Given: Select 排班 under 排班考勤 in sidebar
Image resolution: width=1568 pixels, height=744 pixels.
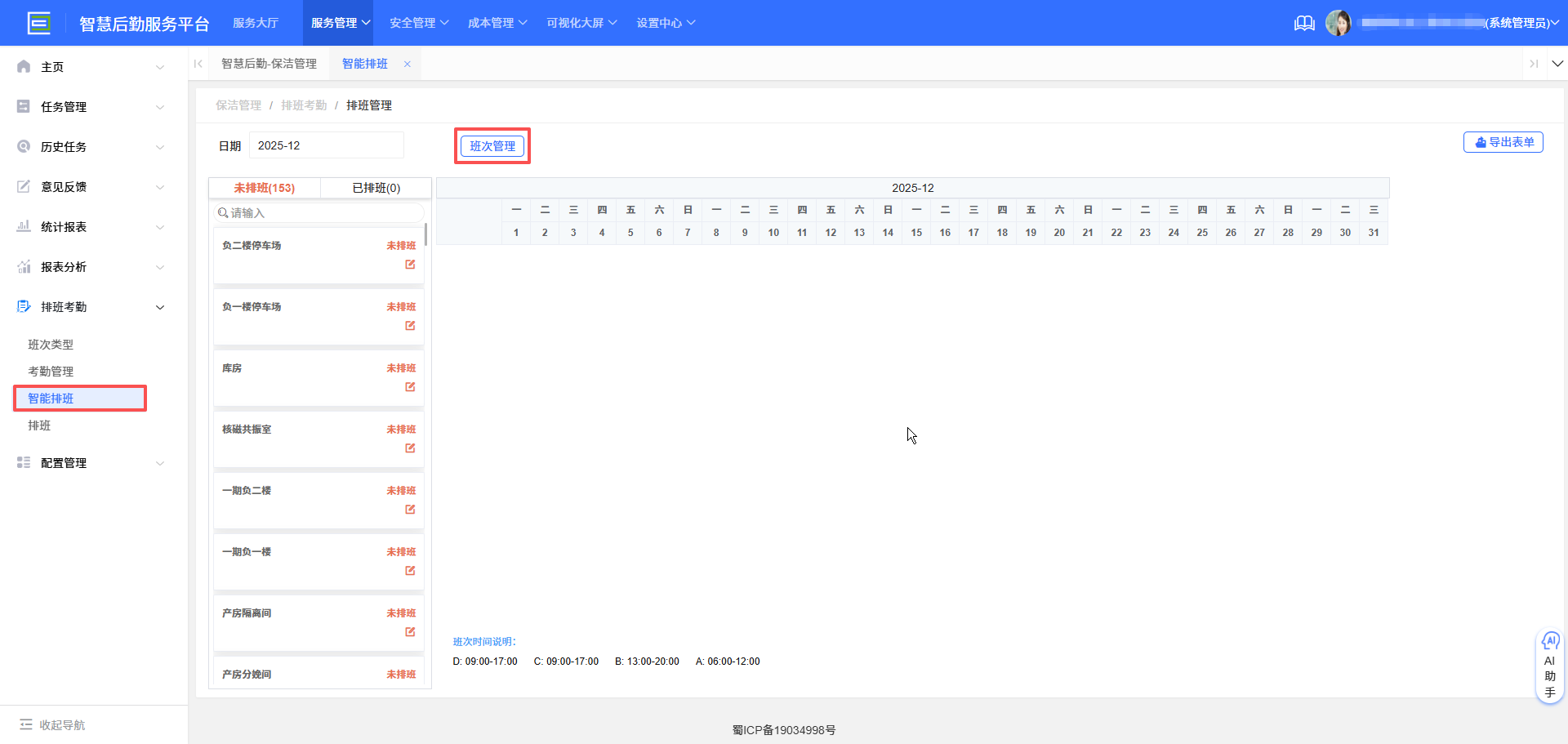Looking at the screenshot, I should click(39, 425).
